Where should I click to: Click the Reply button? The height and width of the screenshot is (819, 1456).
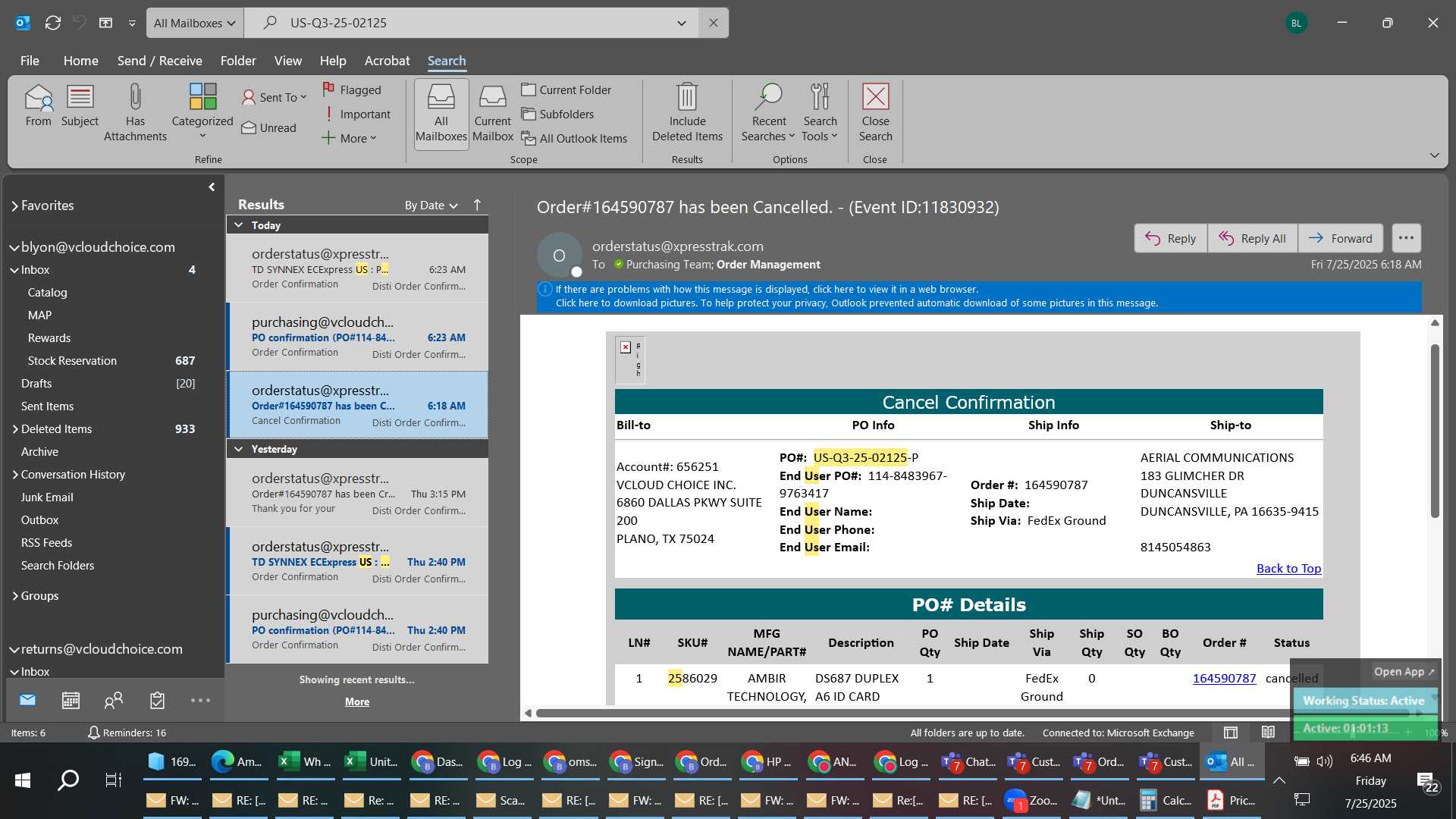pyautogui.click(x=1170, y=238)
